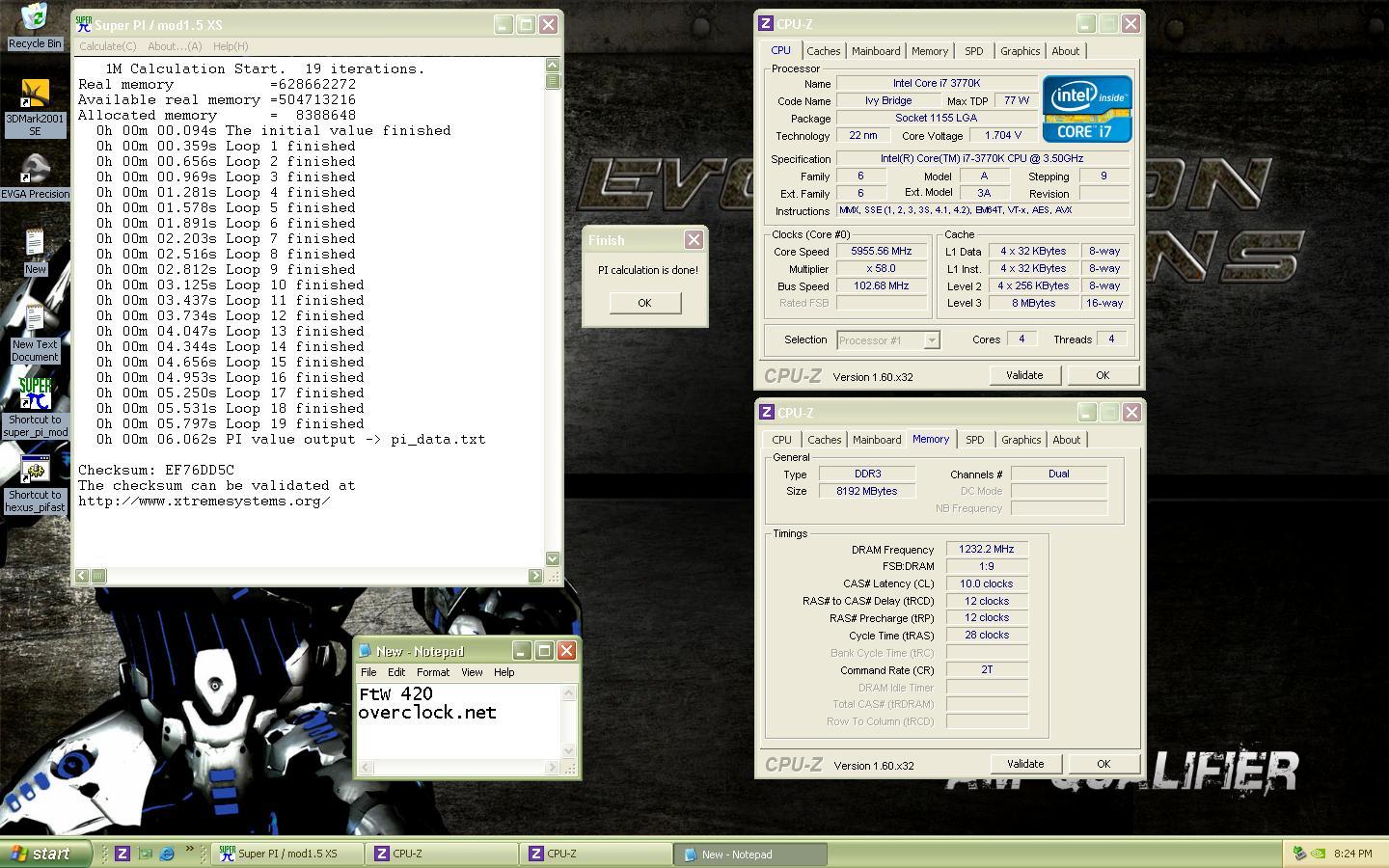Click Validate in the upper CPU-Z window

[1024, 375]
